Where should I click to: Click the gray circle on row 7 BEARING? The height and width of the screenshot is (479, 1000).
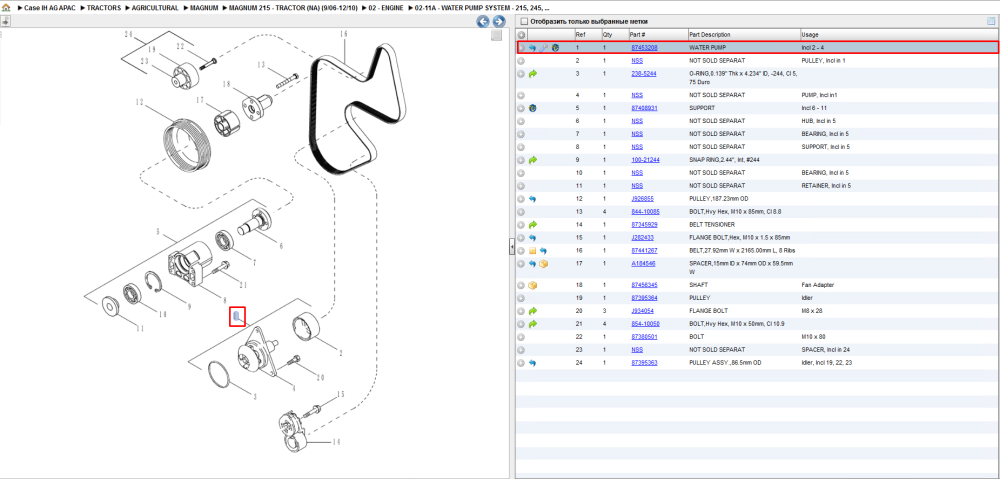click(x=521, y=134)
